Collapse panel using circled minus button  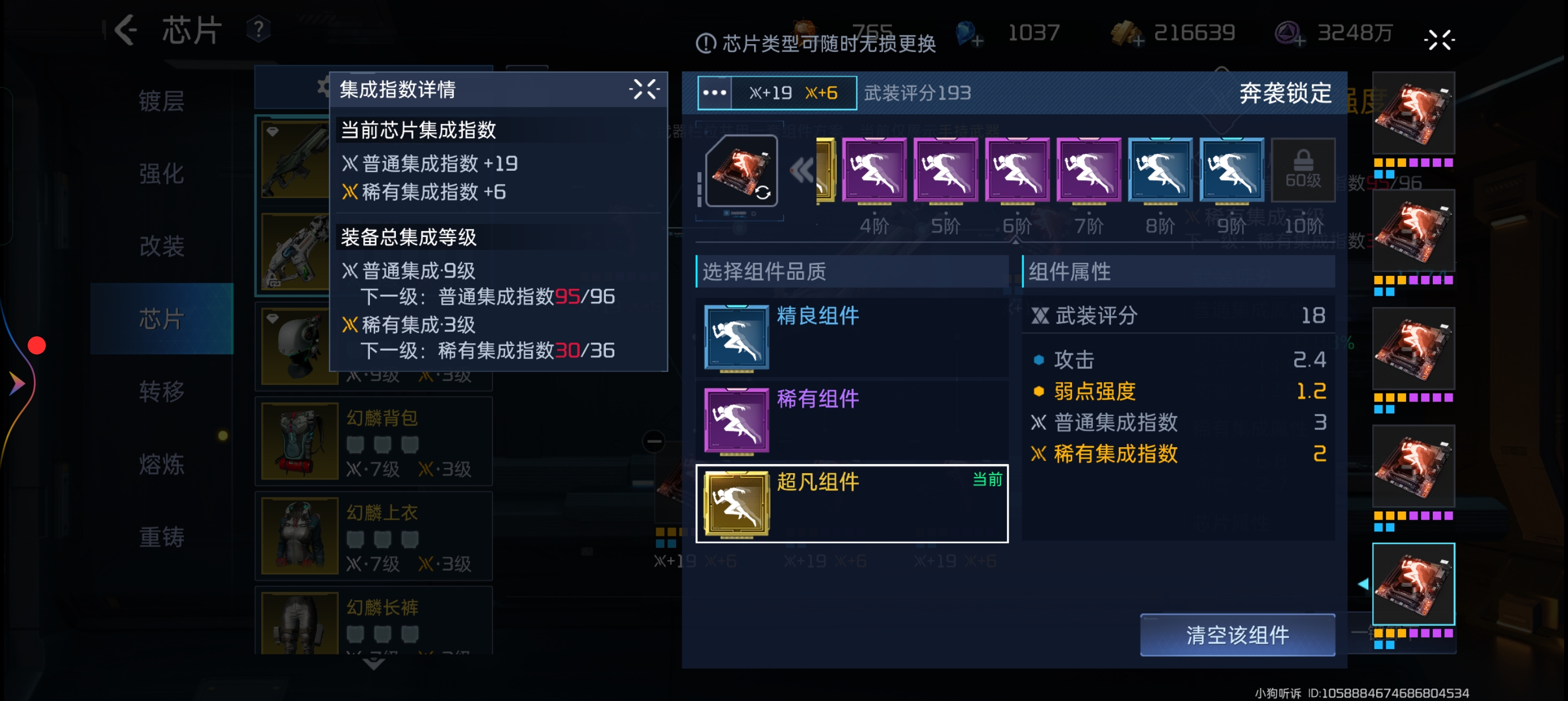point(654,441)
